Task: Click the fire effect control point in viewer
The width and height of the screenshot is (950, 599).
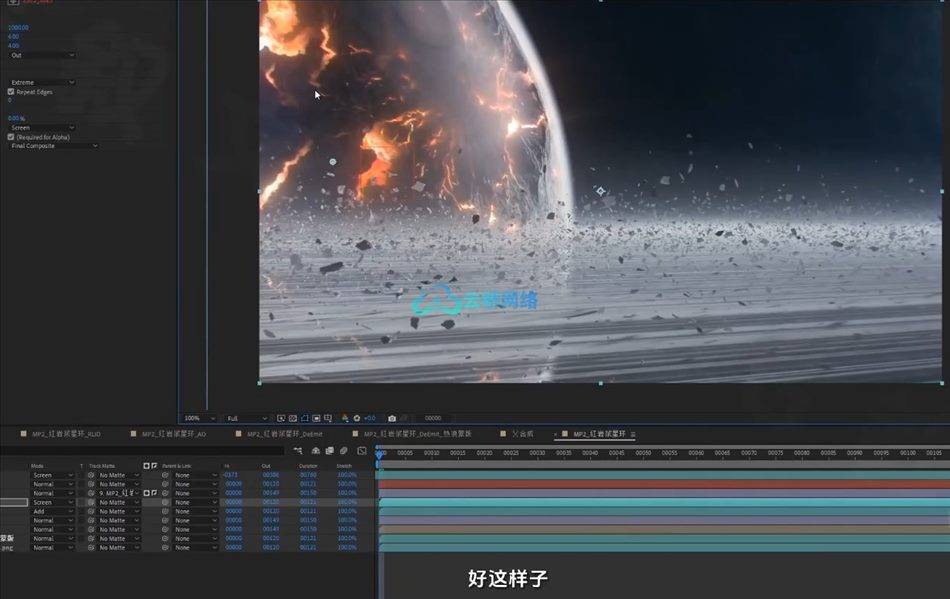Action: coord(333,162)
